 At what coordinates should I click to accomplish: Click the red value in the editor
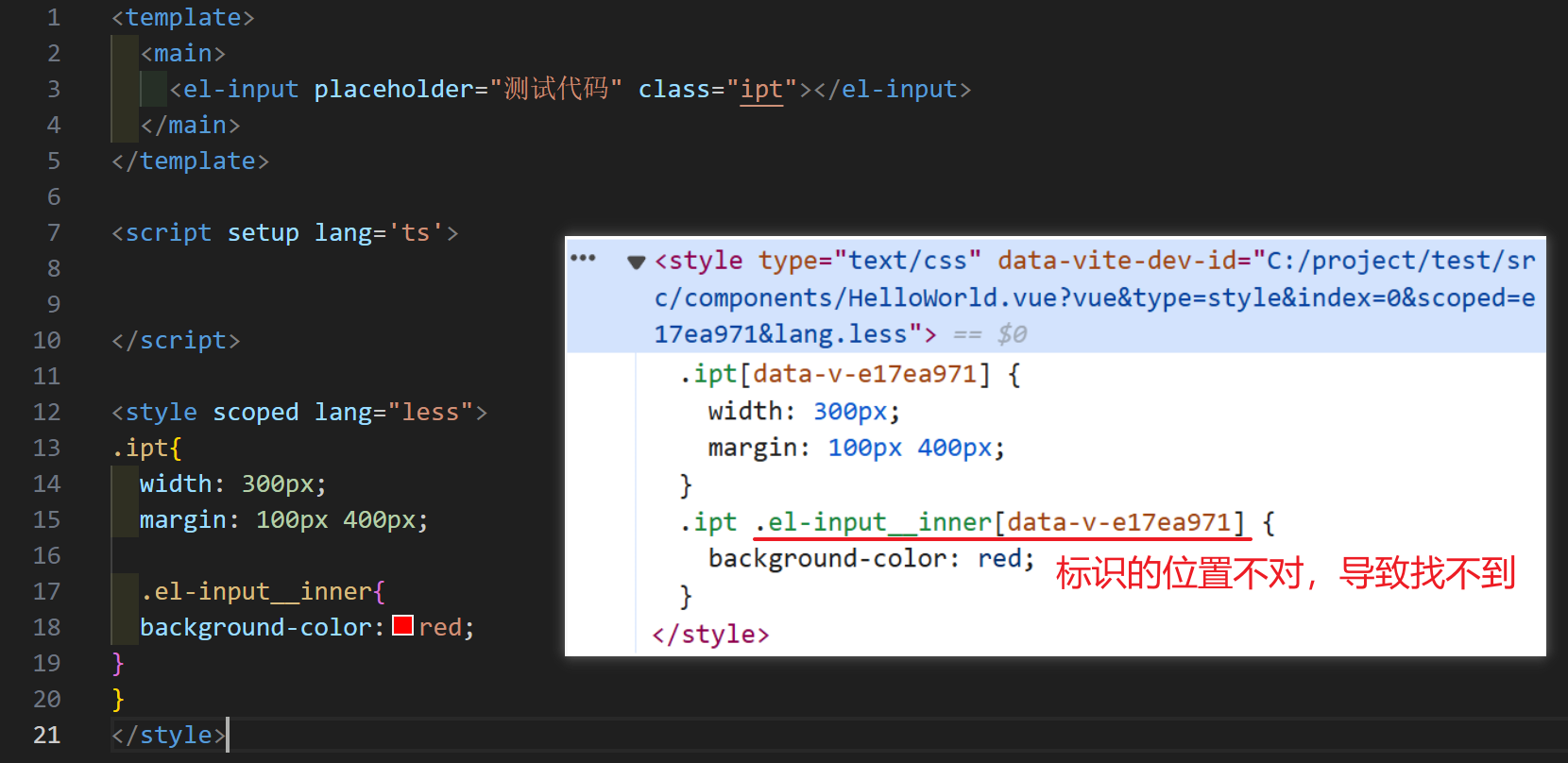pyautogui.click(x=440, y=628)
